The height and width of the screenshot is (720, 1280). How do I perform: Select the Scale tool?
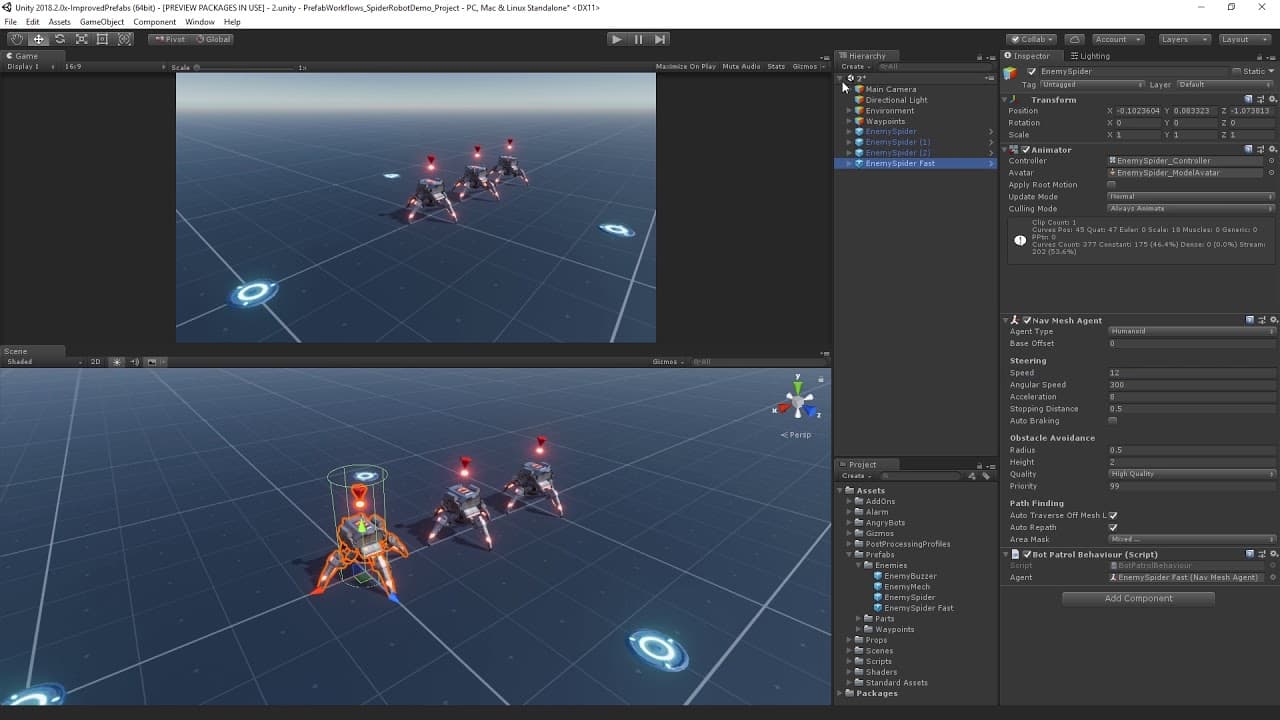tap(81, 39)
